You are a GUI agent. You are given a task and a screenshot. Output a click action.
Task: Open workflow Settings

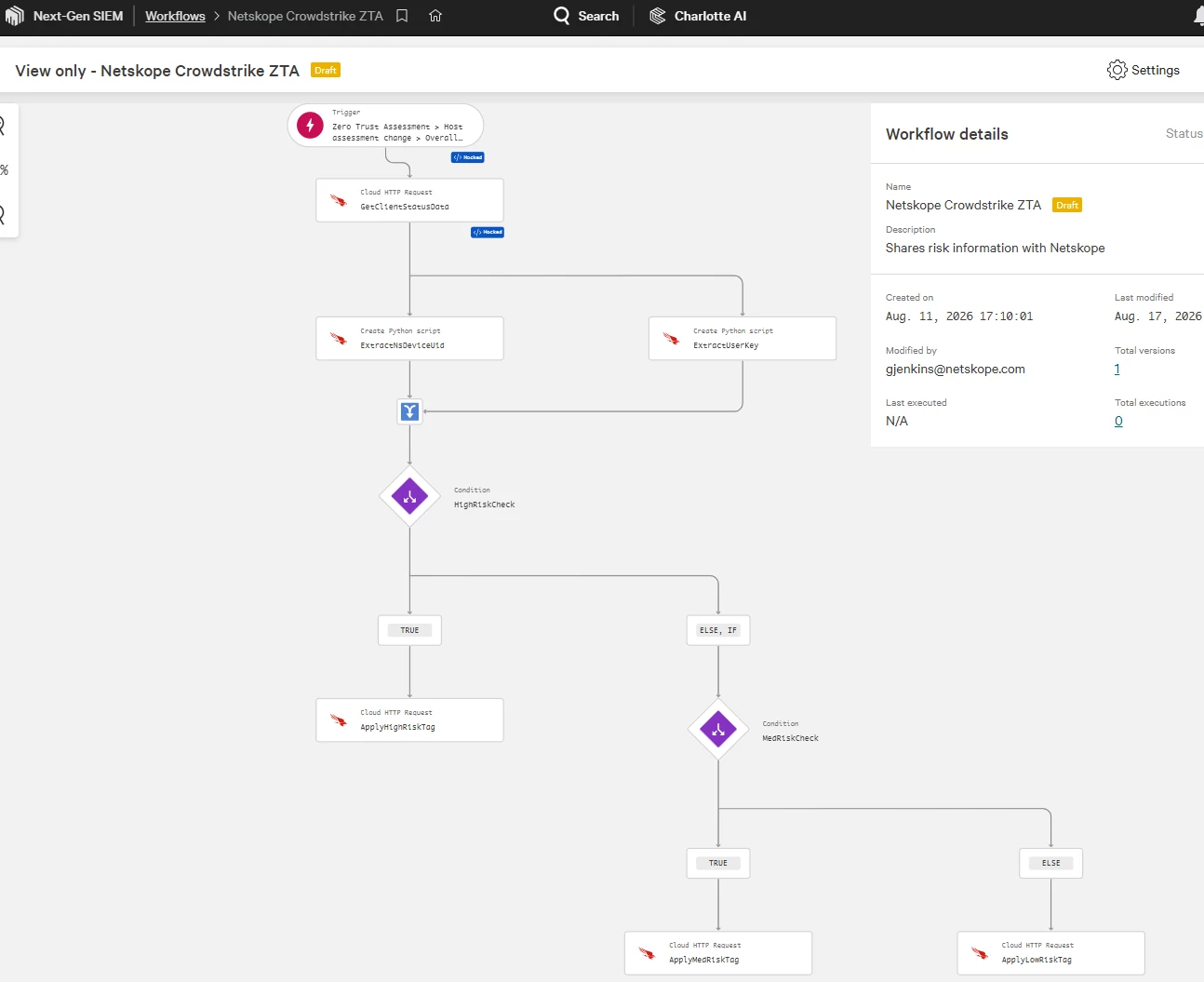tap(1144, 70)
